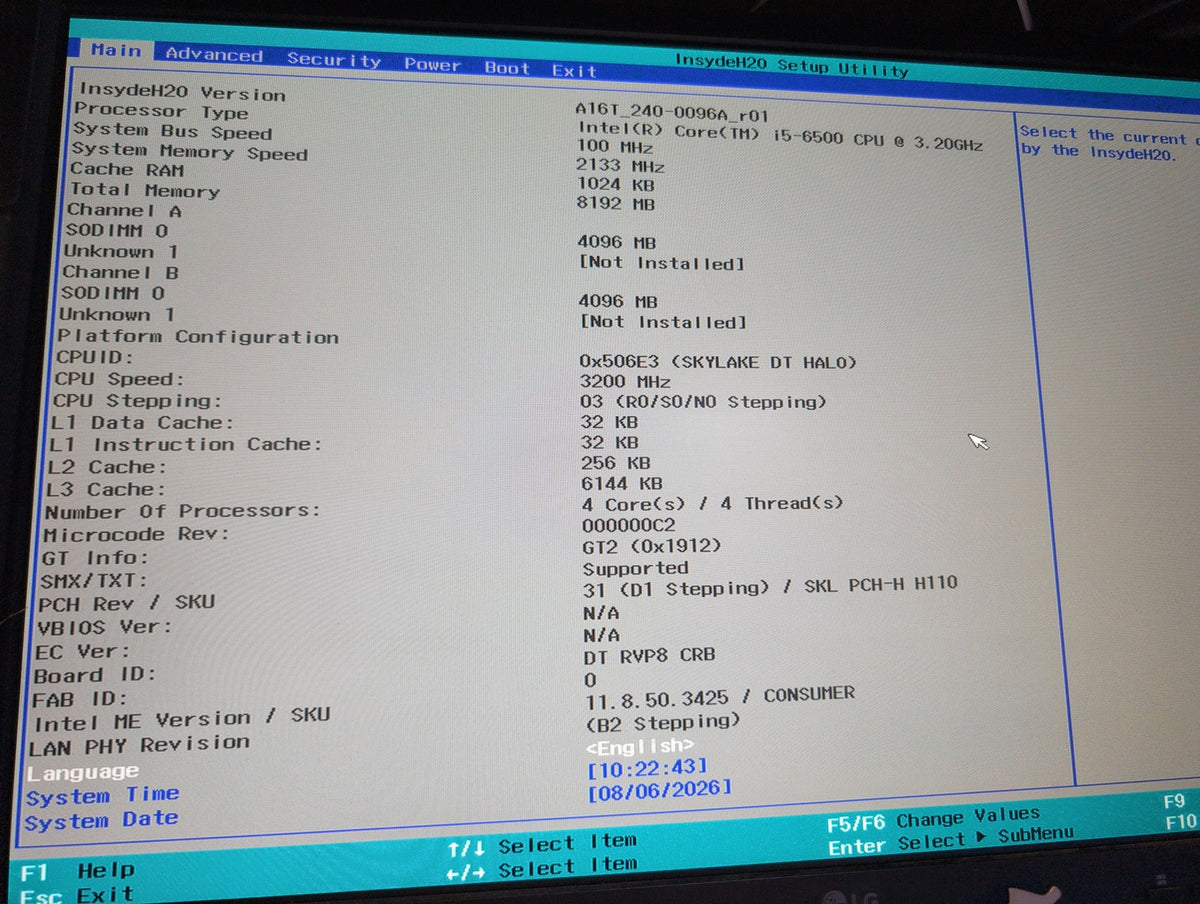
Task: Open the Advanced tab
Action: tap(214, 55)
